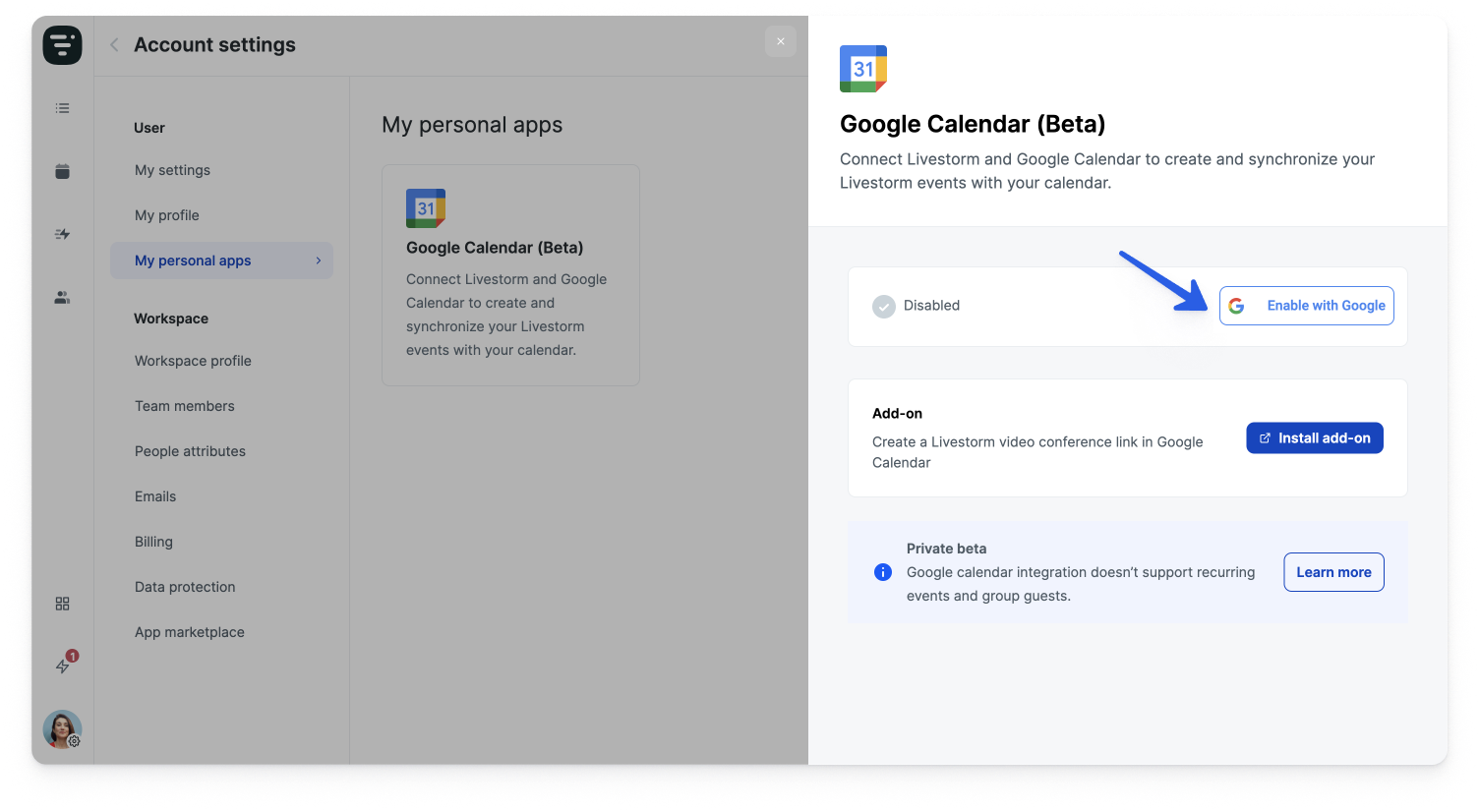Open the apps grid sidebar icon
Screen dimensions: 1479x812
tap(62, 604)
